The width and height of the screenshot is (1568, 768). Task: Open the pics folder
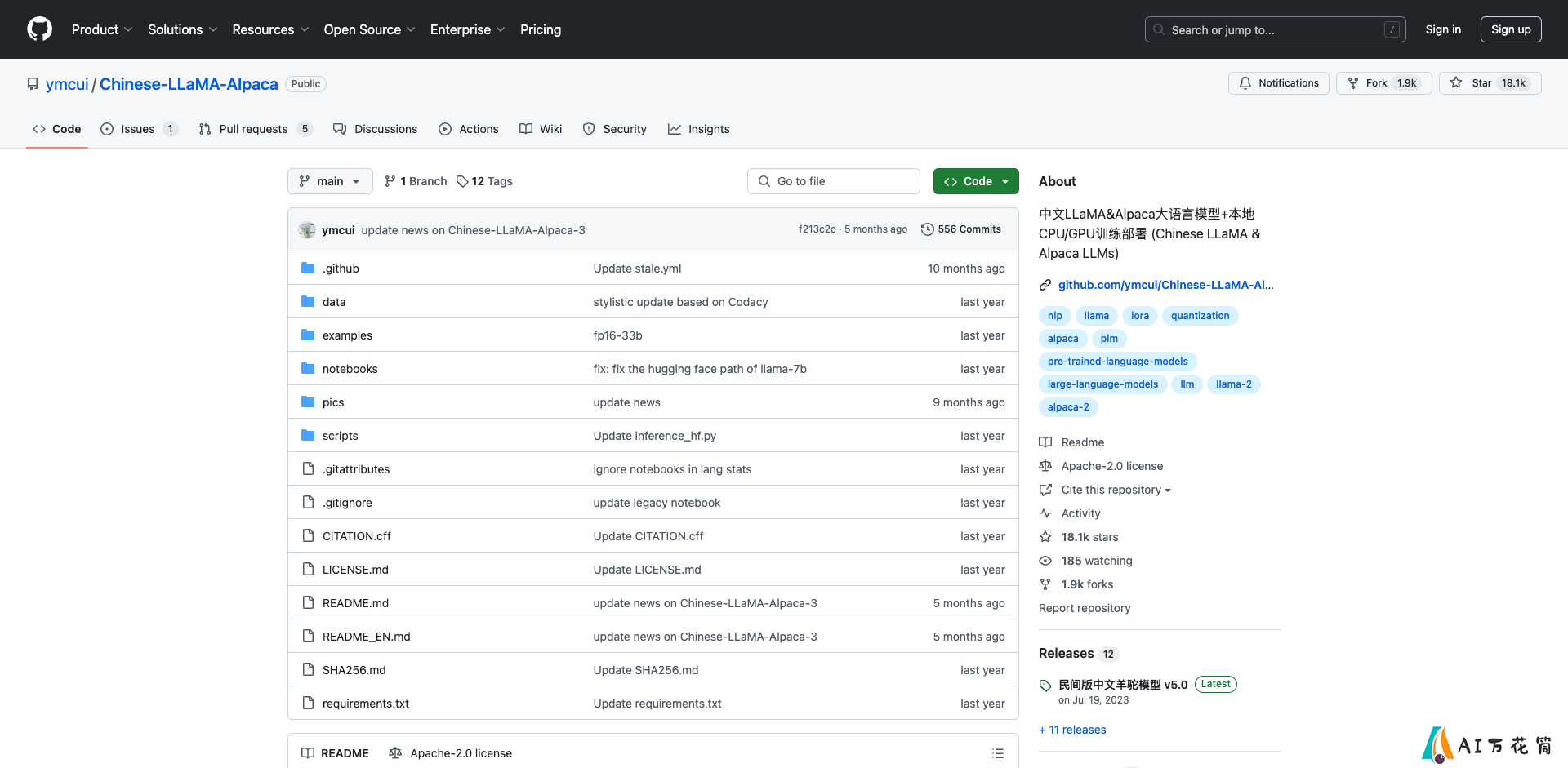[x=333, y=402]
